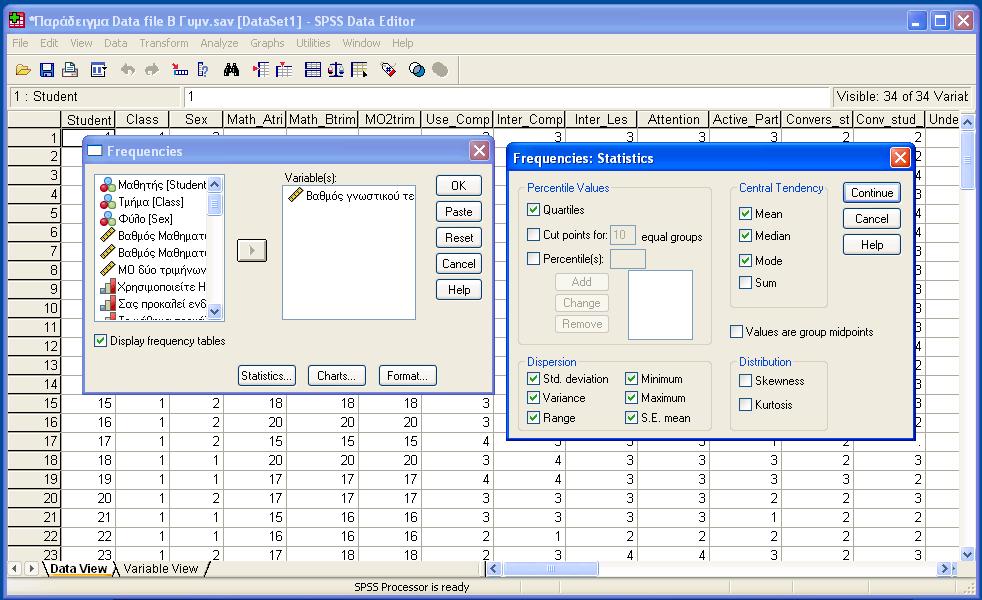
Task: Switch to the Variable View tab
Action: [x=161, y=569]
